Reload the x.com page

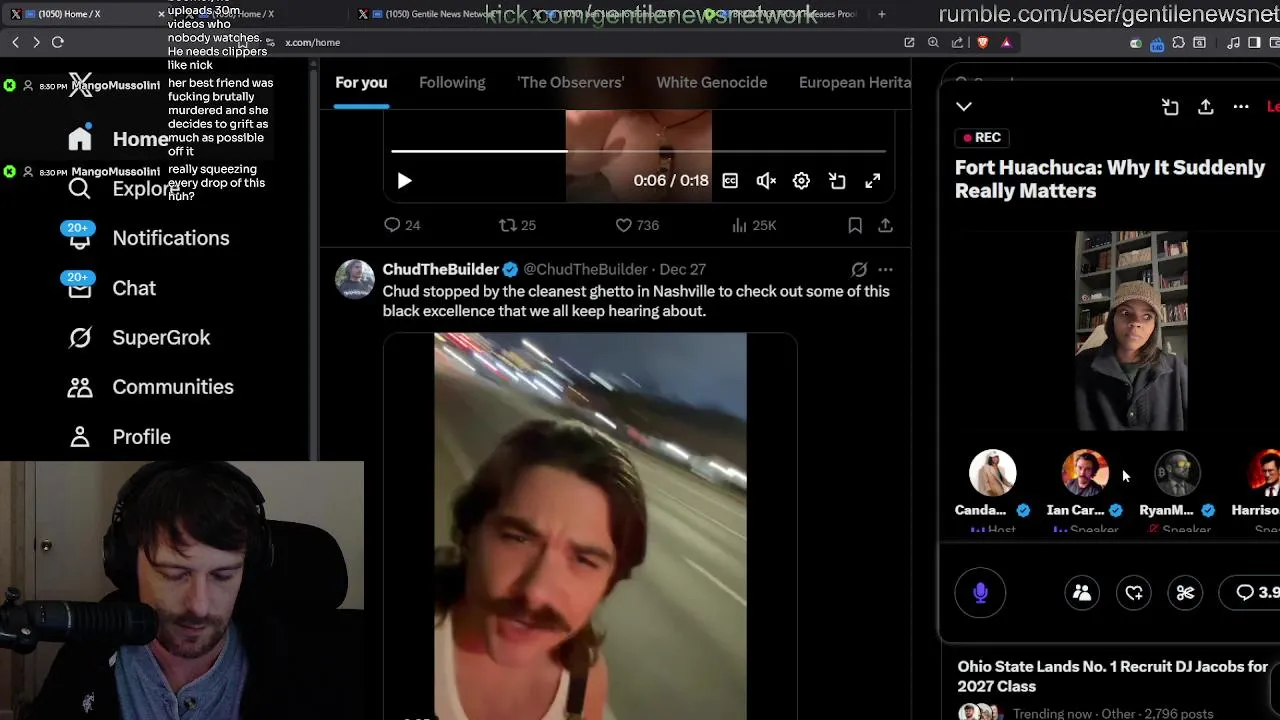tap(58, 42)
